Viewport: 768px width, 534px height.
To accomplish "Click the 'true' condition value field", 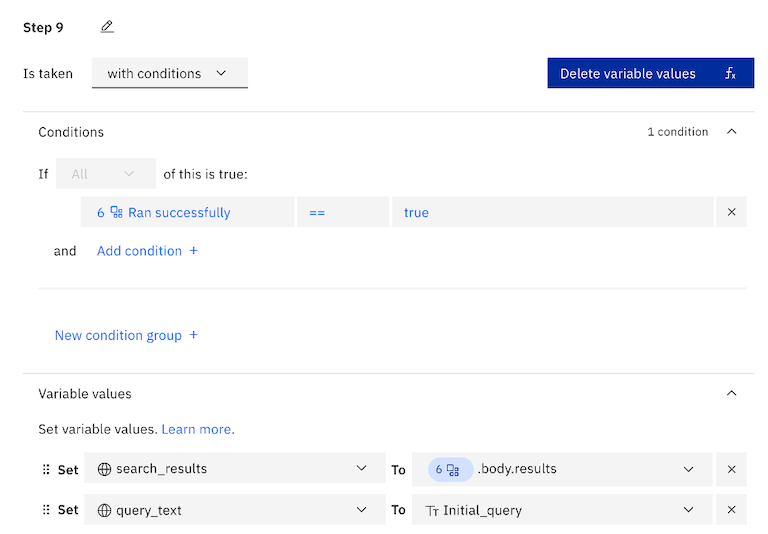I will click(x=551, y=212).
